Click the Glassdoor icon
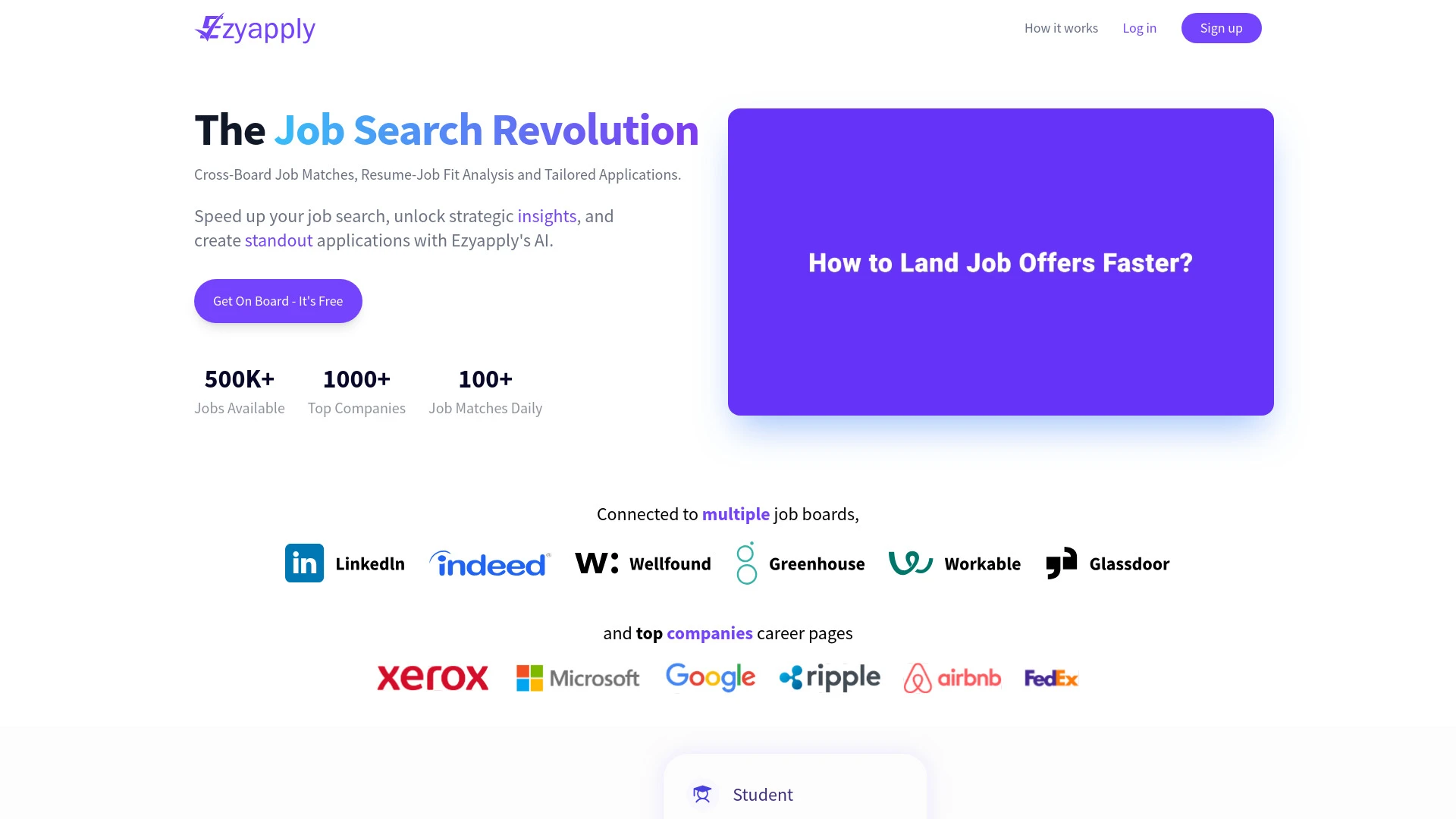 1063,563
